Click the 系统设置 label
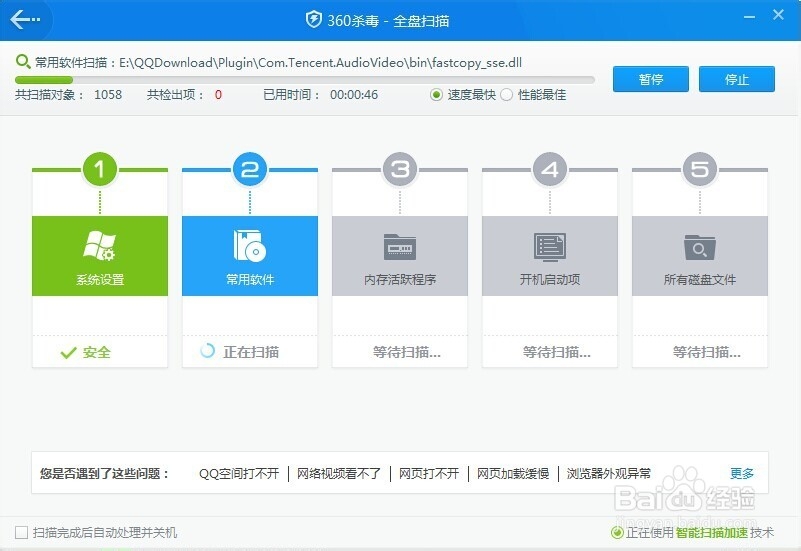Image resolution: width=801 pixels, height=551 pixels. tap(100, 280)
